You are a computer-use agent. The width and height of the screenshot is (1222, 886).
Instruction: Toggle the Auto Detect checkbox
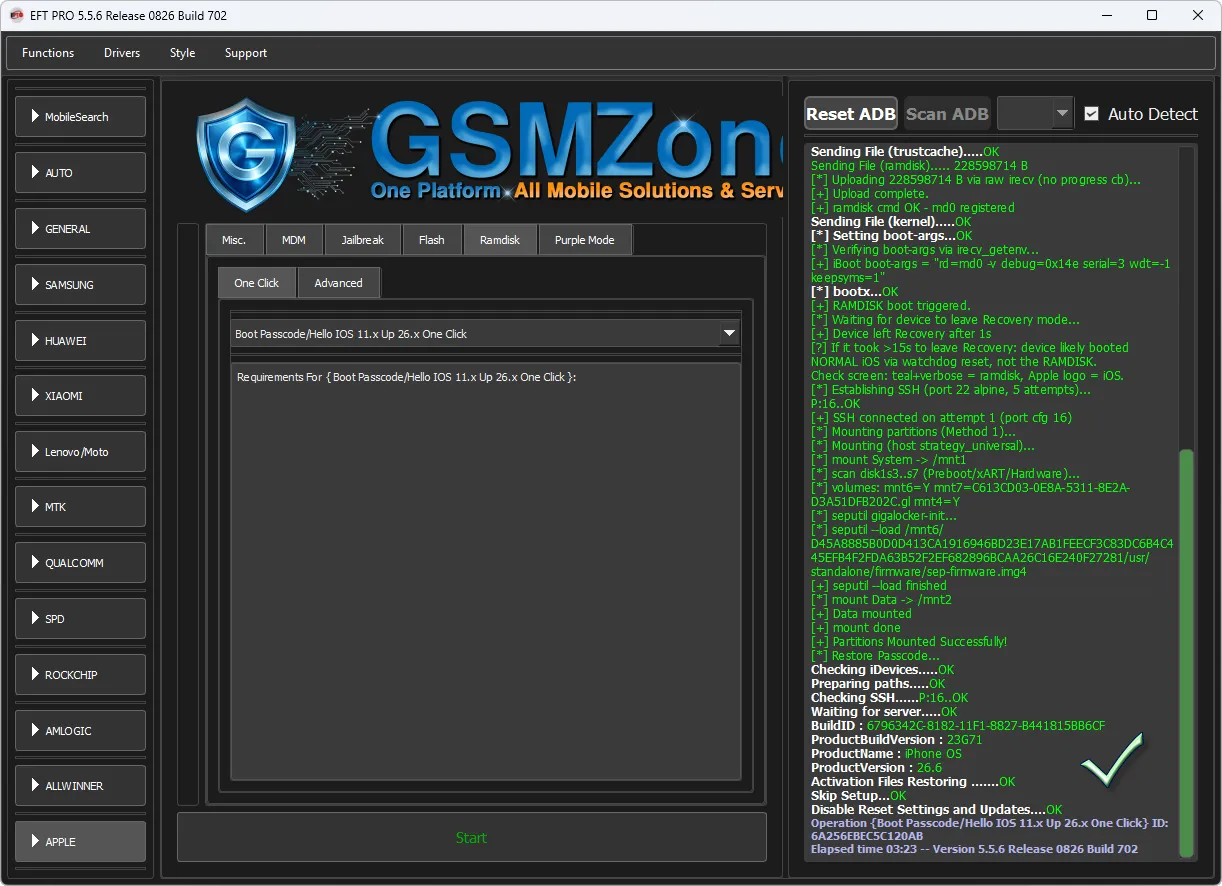pyautogui.click(x=1092, y=114)
